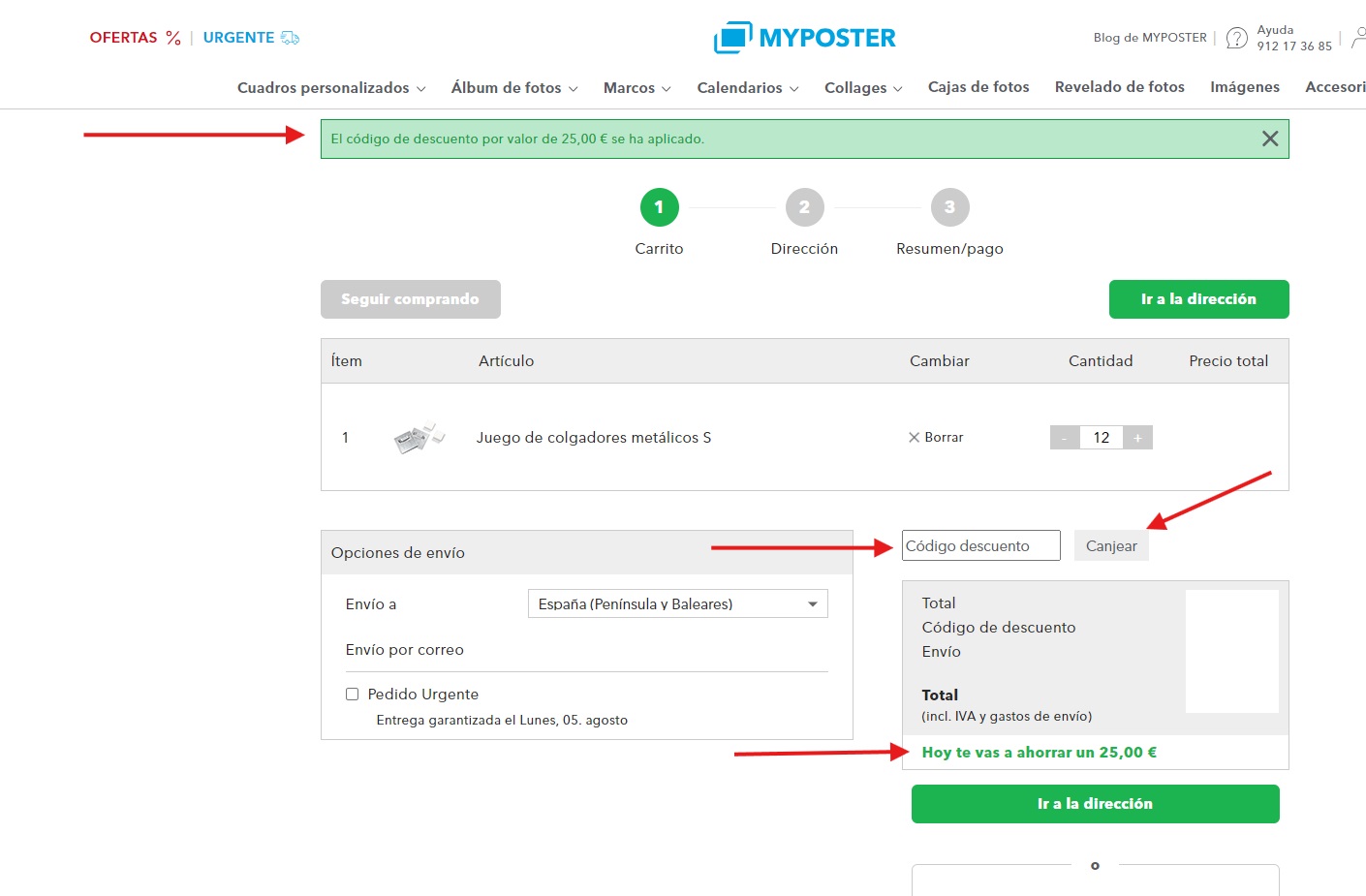Image resolution: width=1366 pixels, height=896 pixels.
Task: Enable the Pedido Urgente checkbox
Action: click(x=353, y=695)
